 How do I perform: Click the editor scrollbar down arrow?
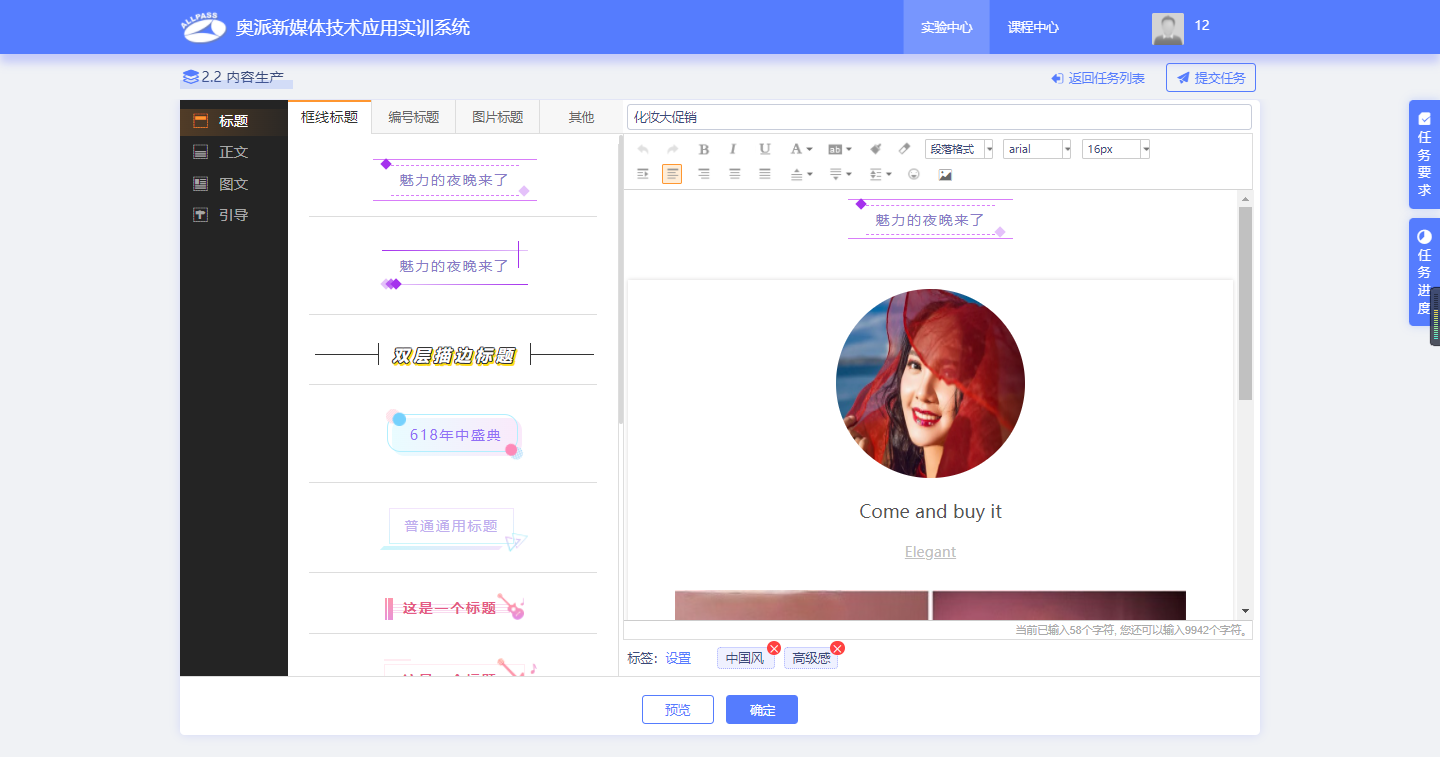[1245, 610]
